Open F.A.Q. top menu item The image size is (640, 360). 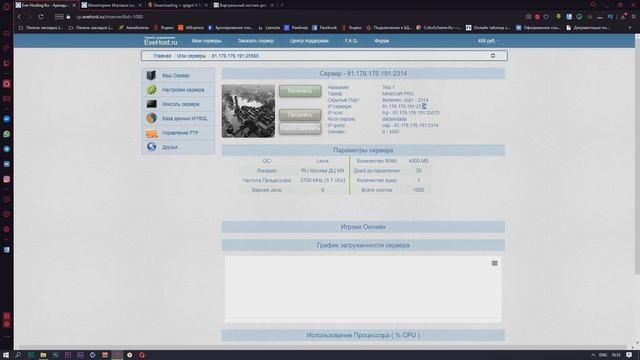351,41
